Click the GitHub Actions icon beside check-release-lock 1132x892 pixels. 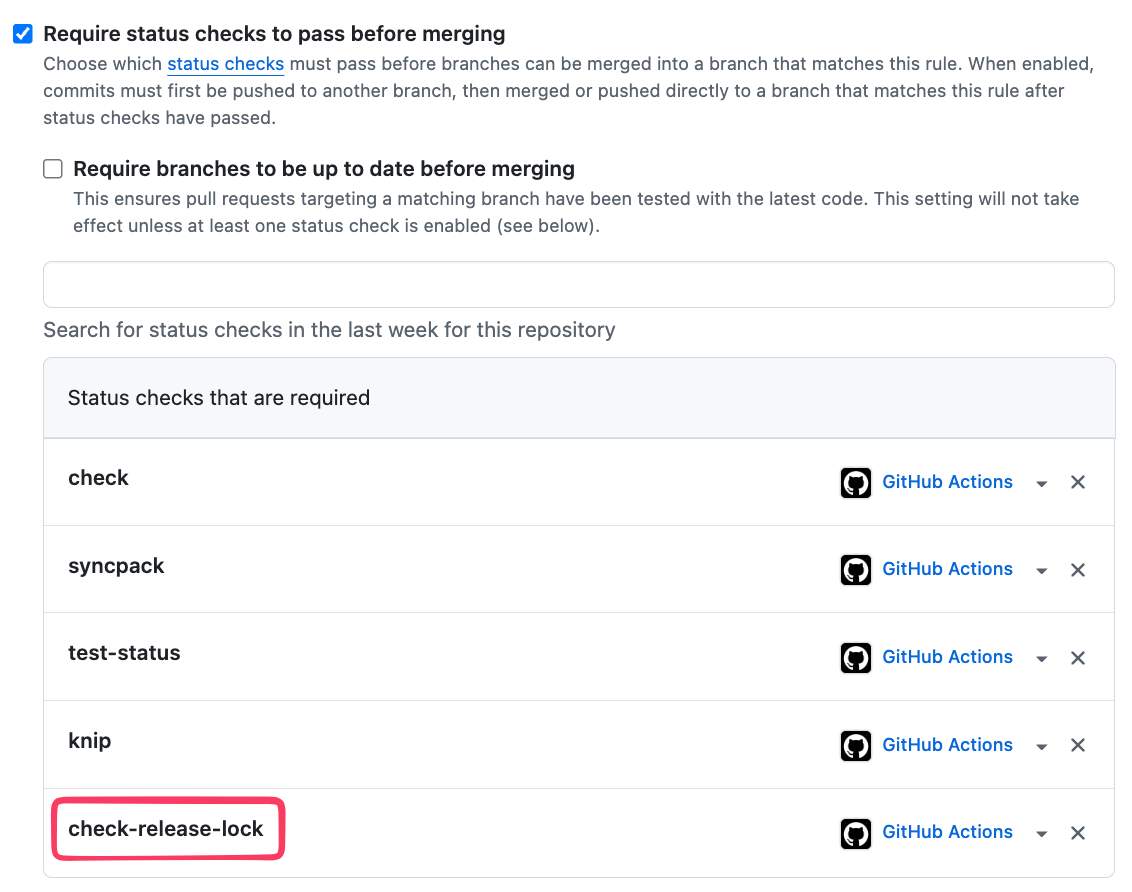pyautogui.click(x=856, y=832)
